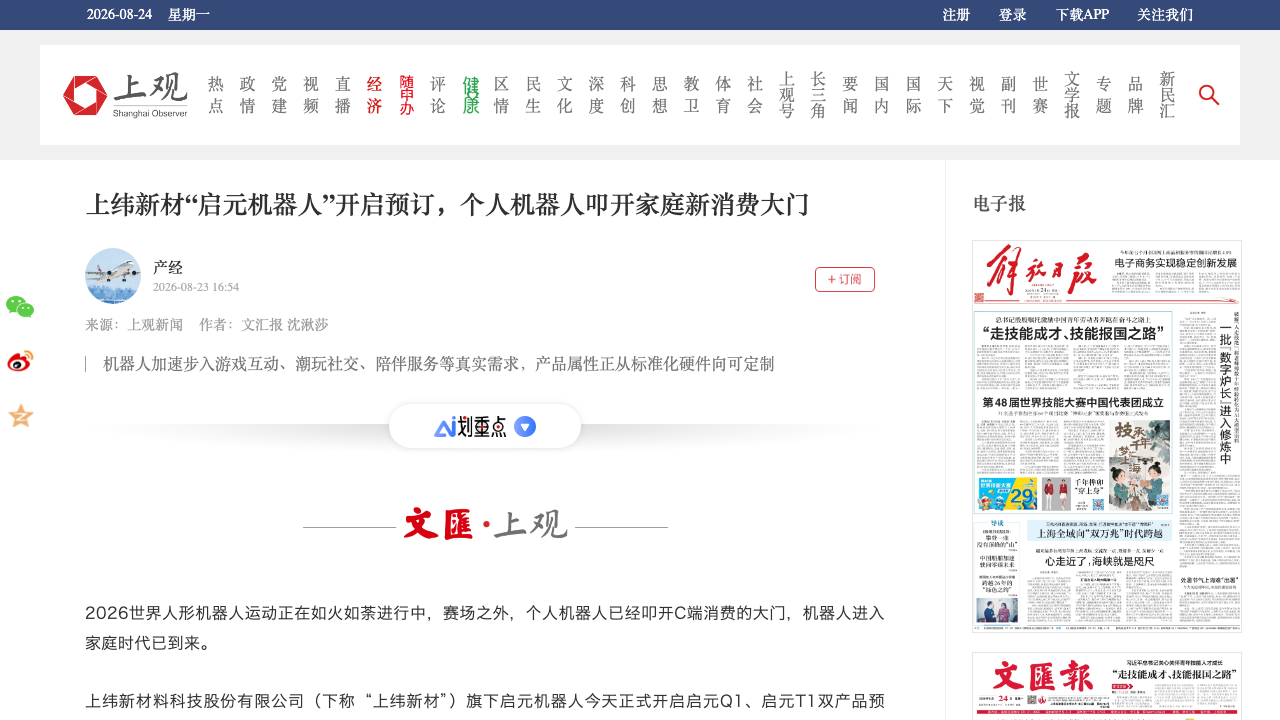Open the 民生 navigation item
Image resolution: width=1280 pixels, height=720 pixels.
click(534, 95)
